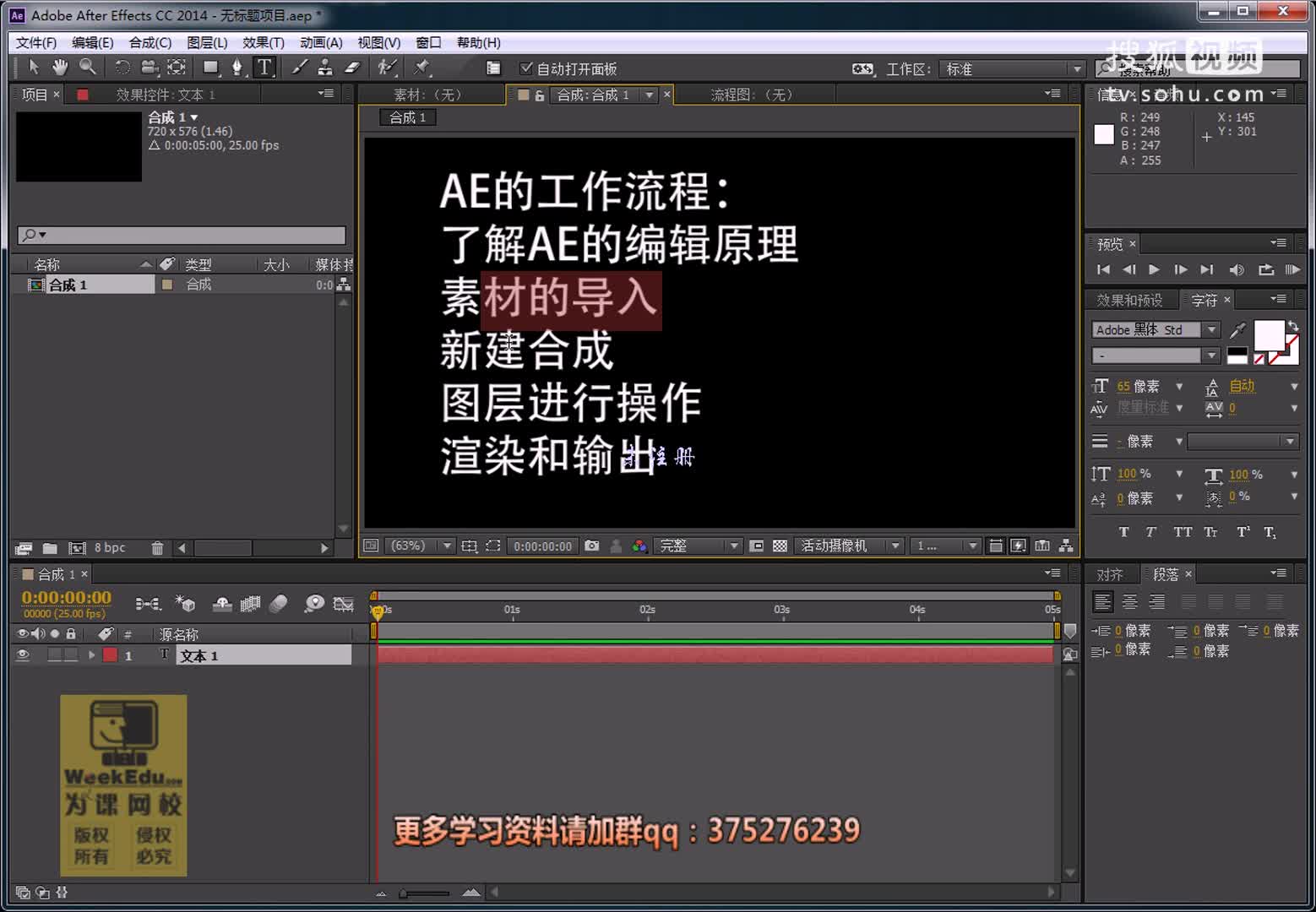Step to next frame in Preview

[1181, 270]
